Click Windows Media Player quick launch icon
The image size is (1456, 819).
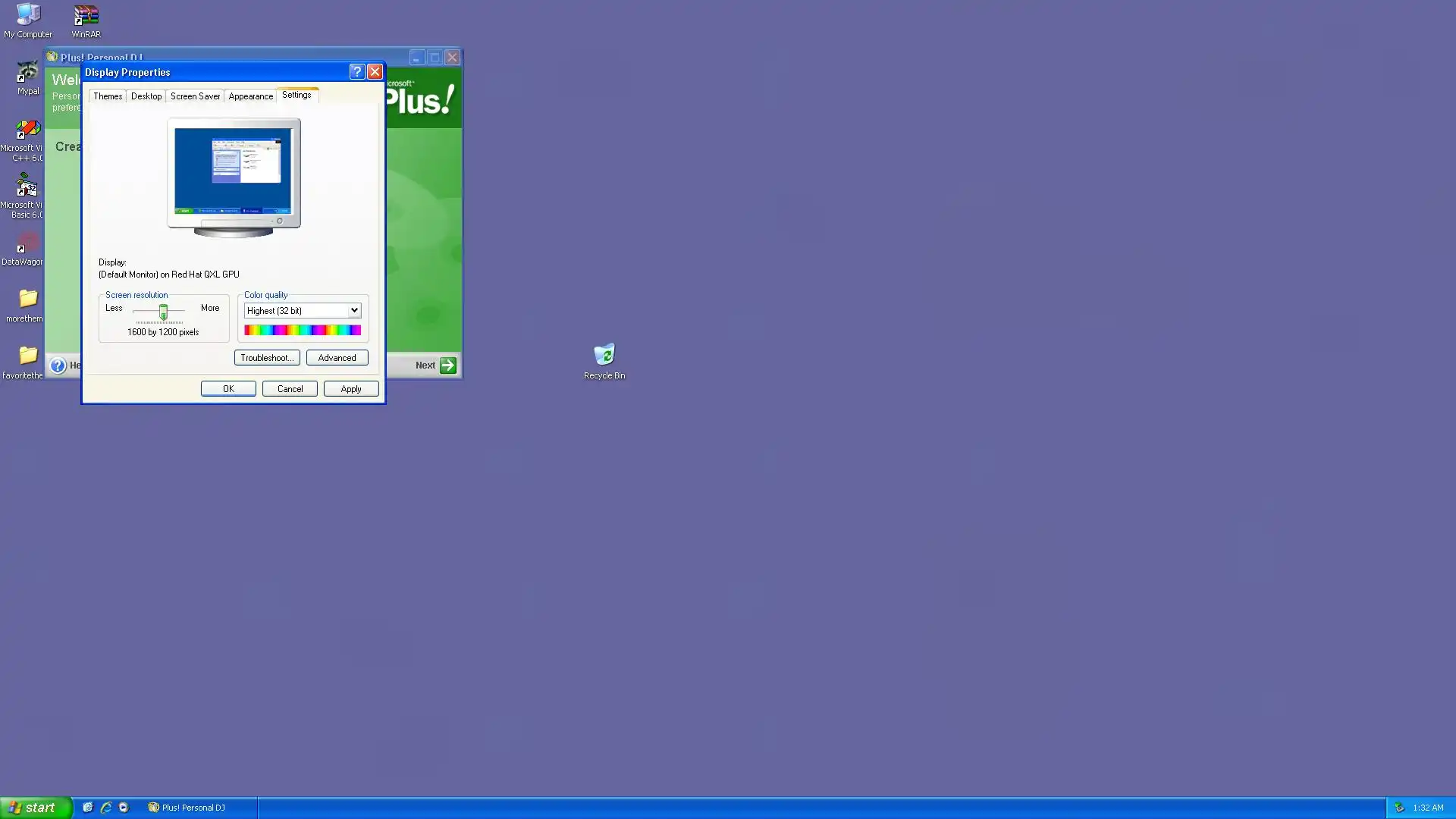pyautogui.click(x=124, y=808)
